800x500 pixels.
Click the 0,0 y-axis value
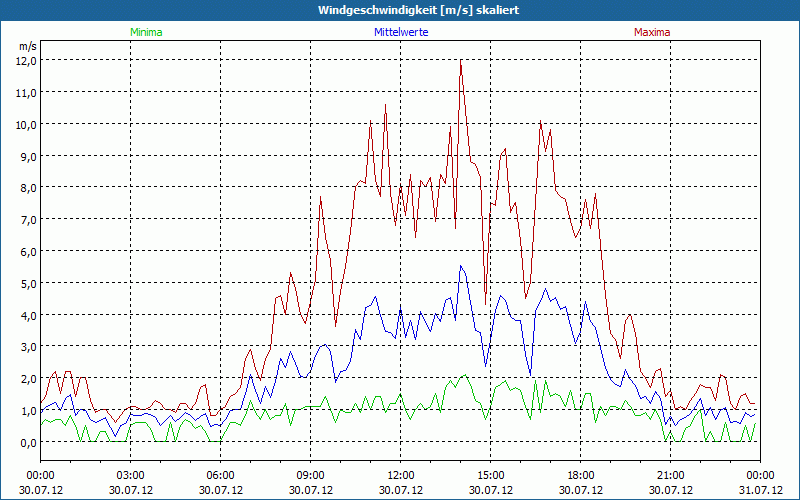pos(29,443)
